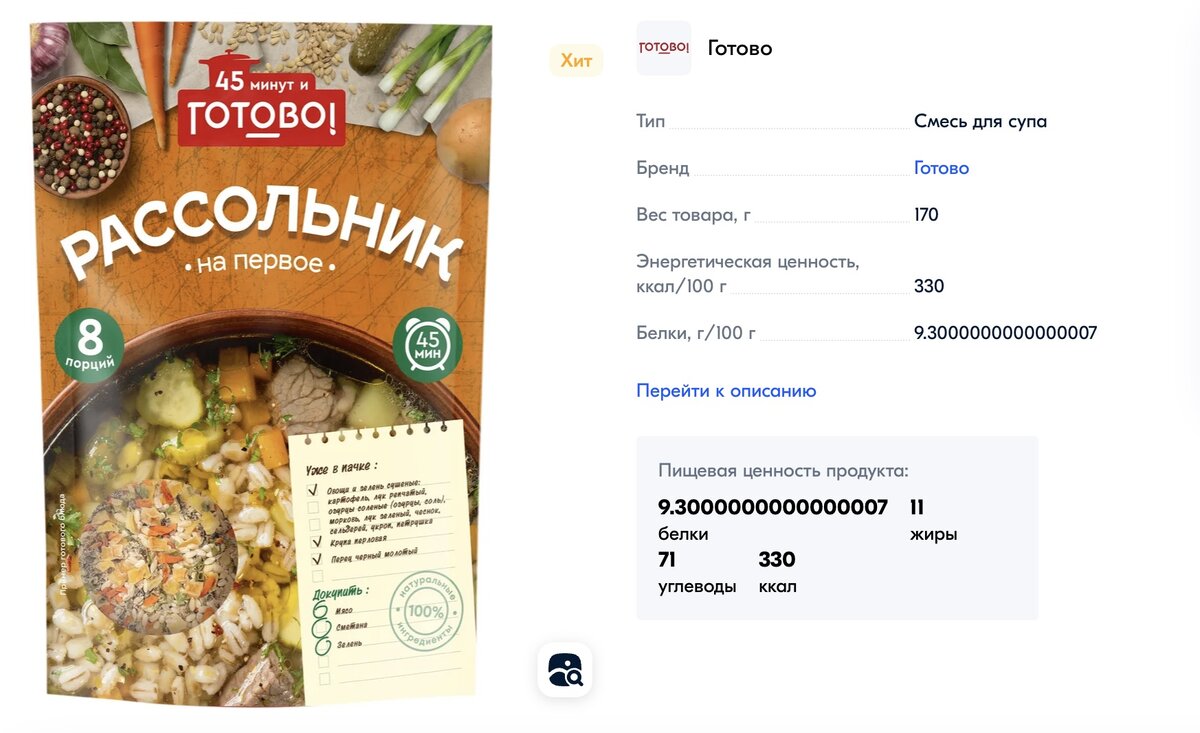Screen dimensions: 1200x733
Task: Click the pepper bowl on the package
Action: [80, 135]
